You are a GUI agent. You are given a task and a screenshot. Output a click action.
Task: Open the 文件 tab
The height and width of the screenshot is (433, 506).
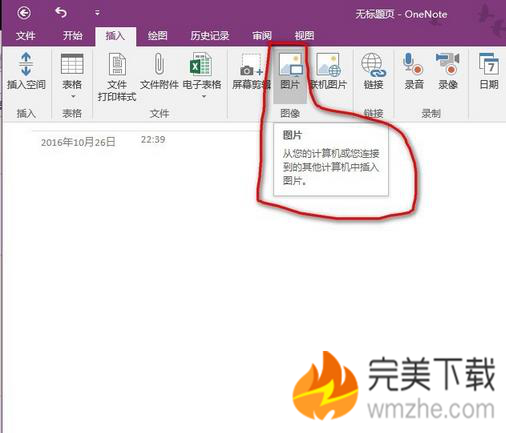[x=26, y=36]
